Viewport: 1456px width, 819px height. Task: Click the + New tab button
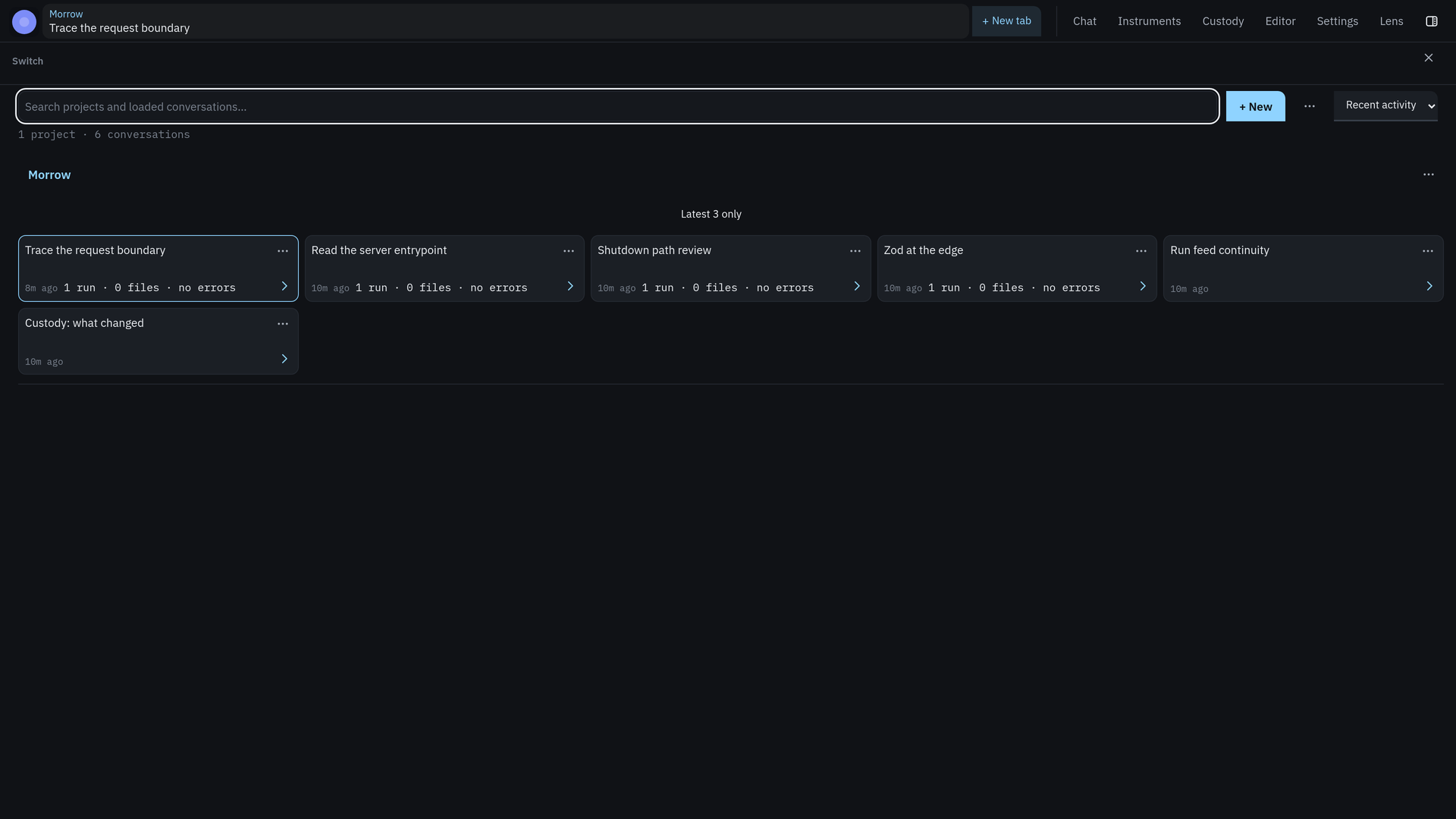point(1006,21)
